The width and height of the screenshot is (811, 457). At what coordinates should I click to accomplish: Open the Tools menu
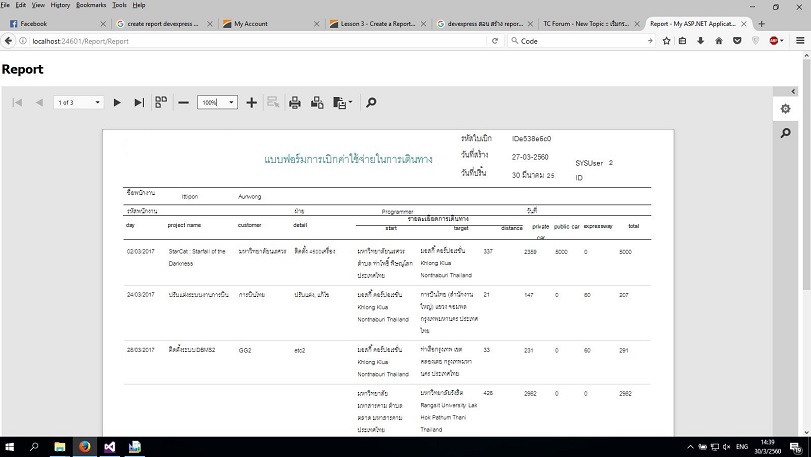[119, 5]
